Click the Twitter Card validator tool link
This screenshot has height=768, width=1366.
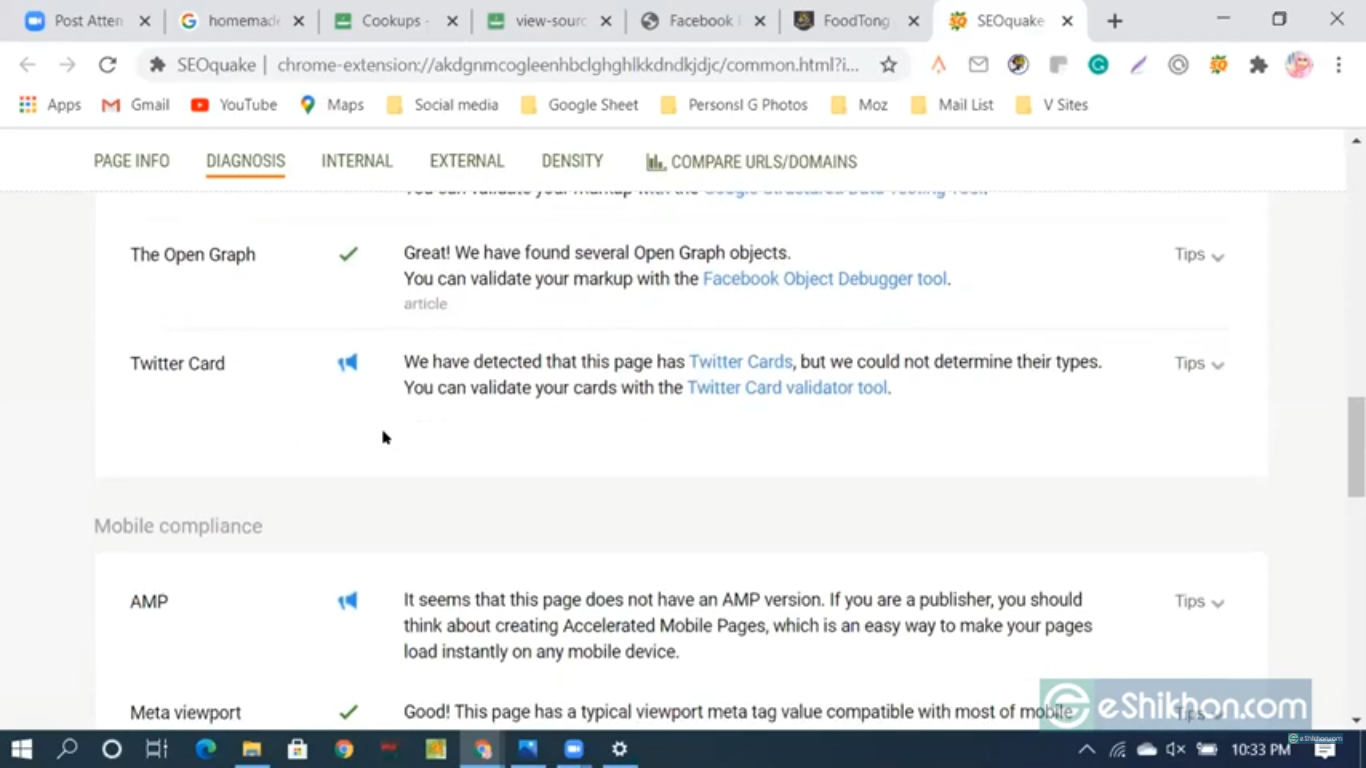pos(787,388)
